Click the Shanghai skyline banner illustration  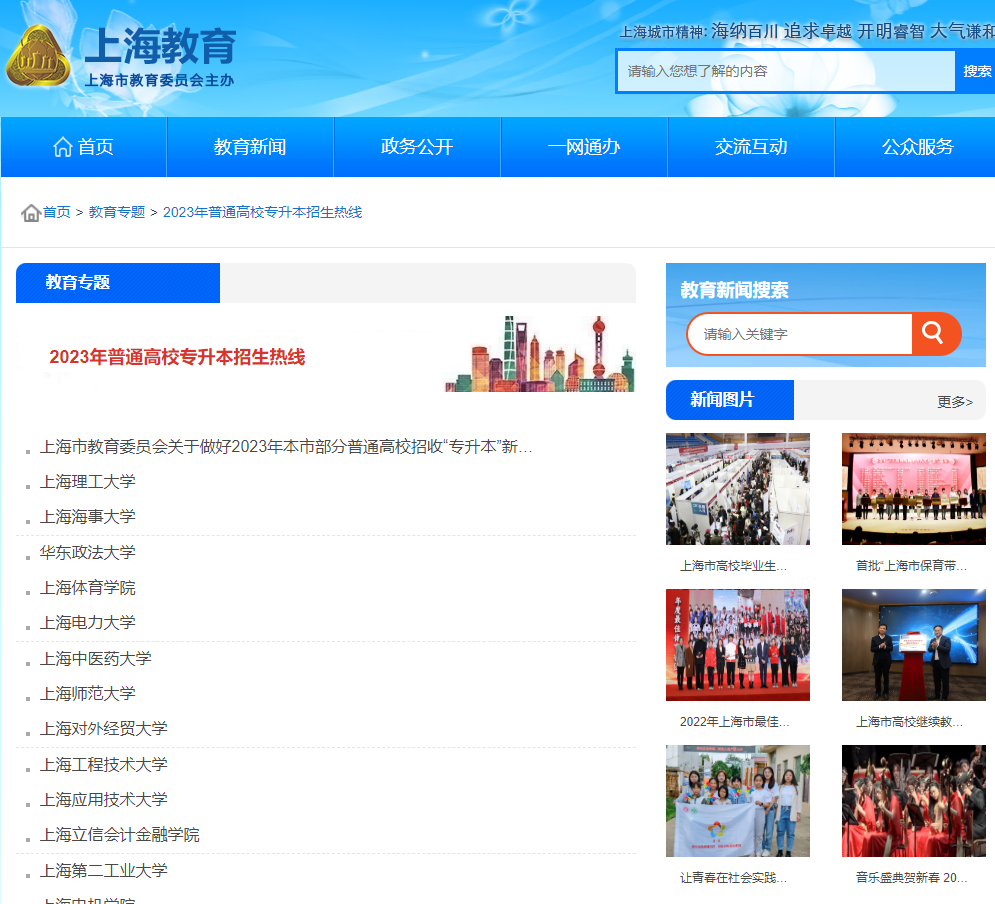tap(540, 354)
